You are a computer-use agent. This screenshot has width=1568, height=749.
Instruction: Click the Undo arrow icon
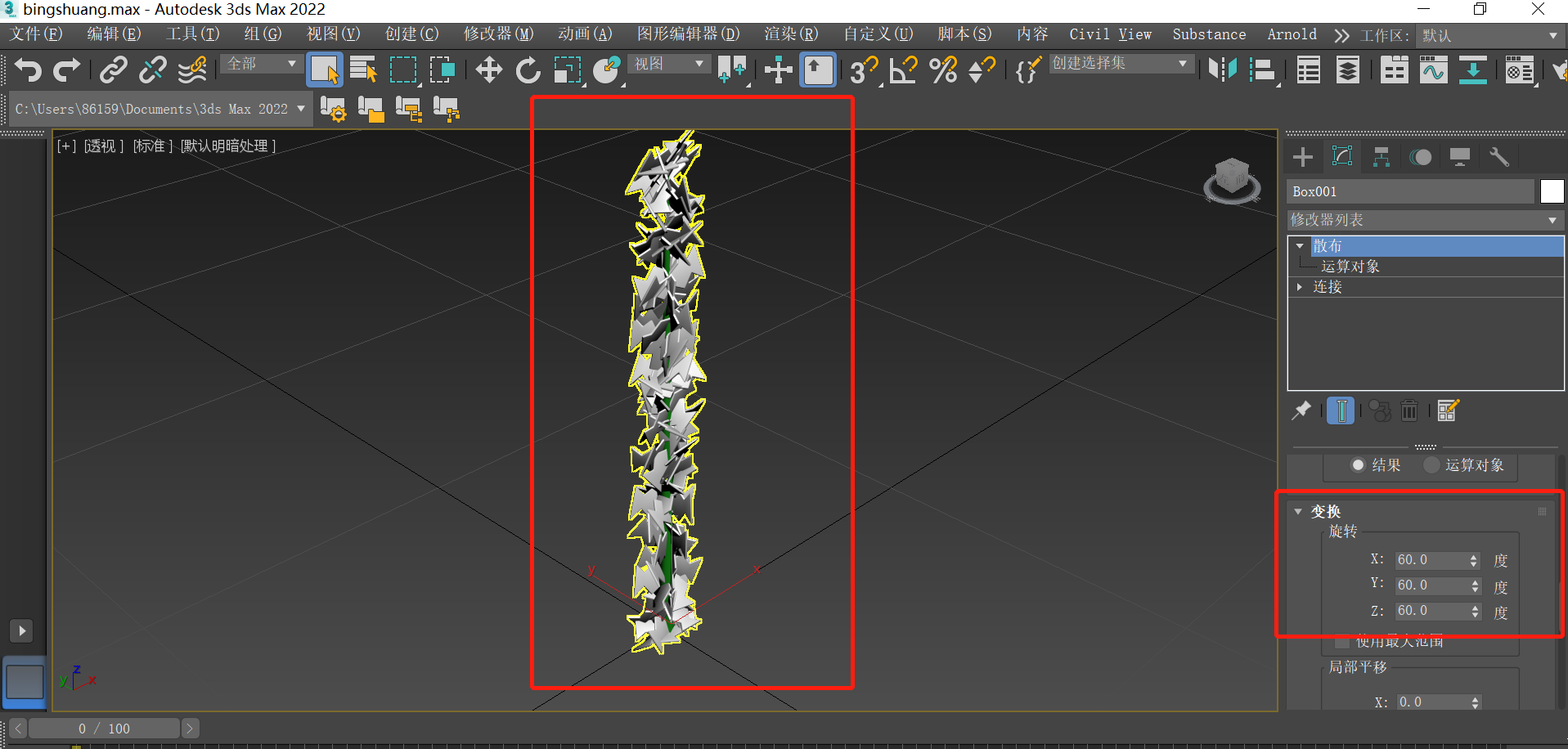29,70
